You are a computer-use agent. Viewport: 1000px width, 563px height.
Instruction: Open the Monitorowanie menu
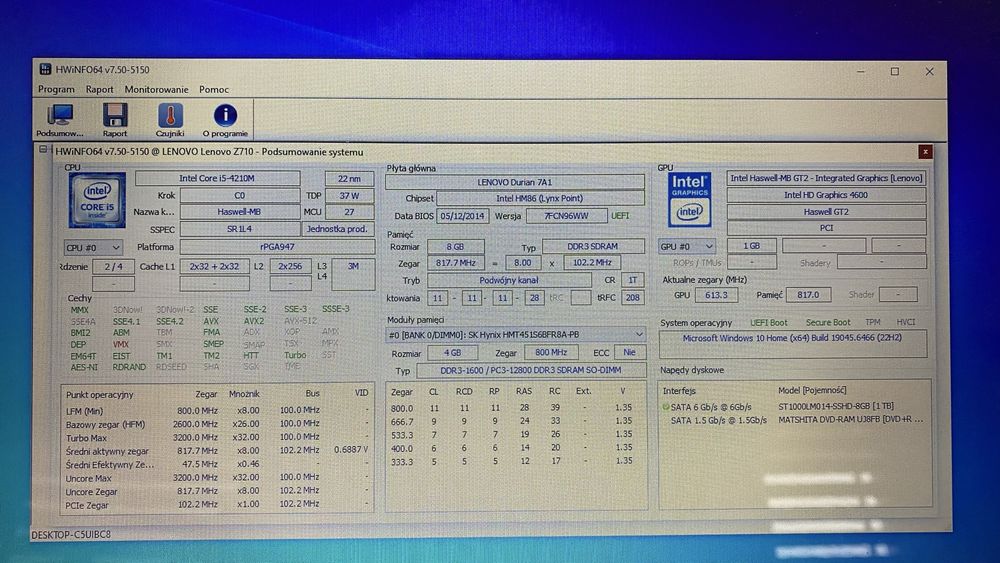click(x=156, y=89)
